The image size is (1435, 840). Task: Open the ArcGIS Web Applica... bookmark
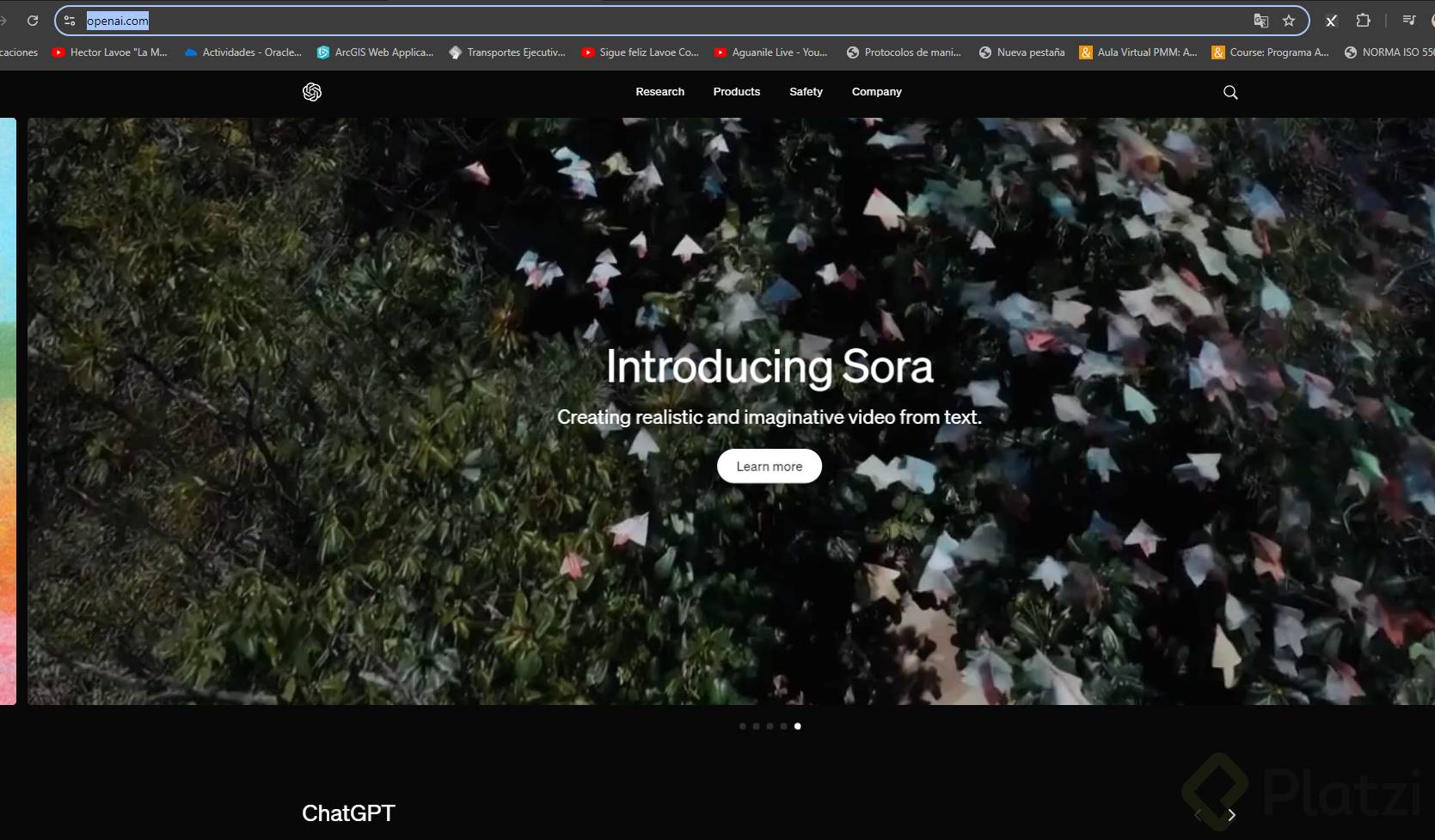(x=375, y=52)
